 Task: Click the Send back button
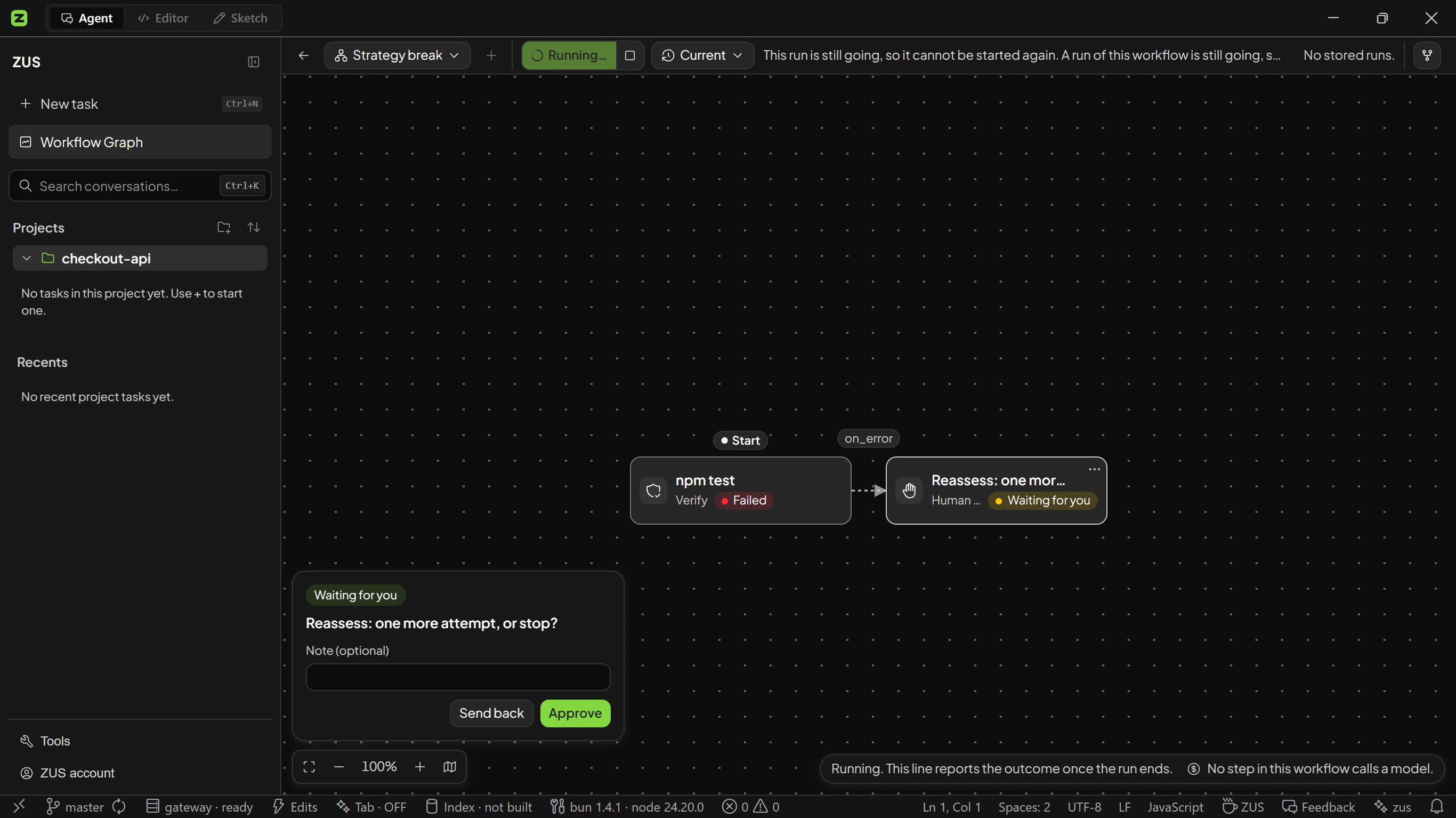(x=491, y=713)
